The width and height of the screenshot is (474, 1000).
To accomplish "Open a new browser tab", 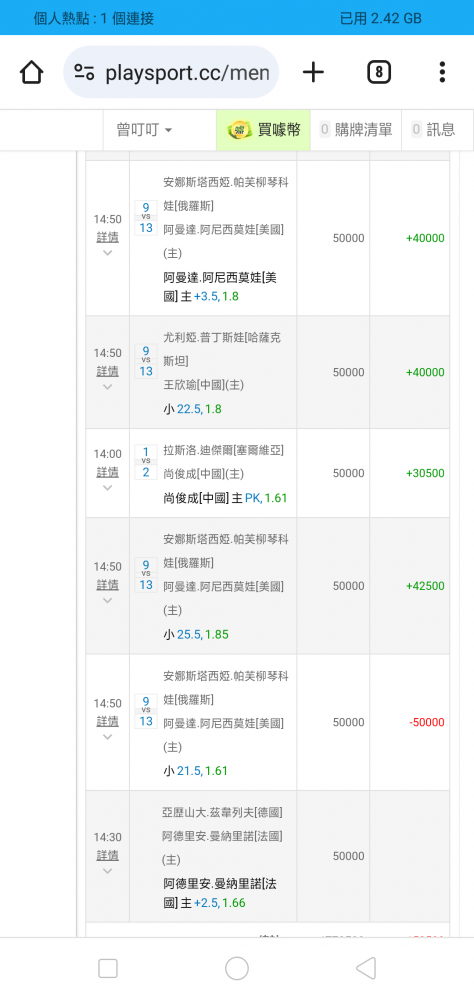I will pos(313,72).
